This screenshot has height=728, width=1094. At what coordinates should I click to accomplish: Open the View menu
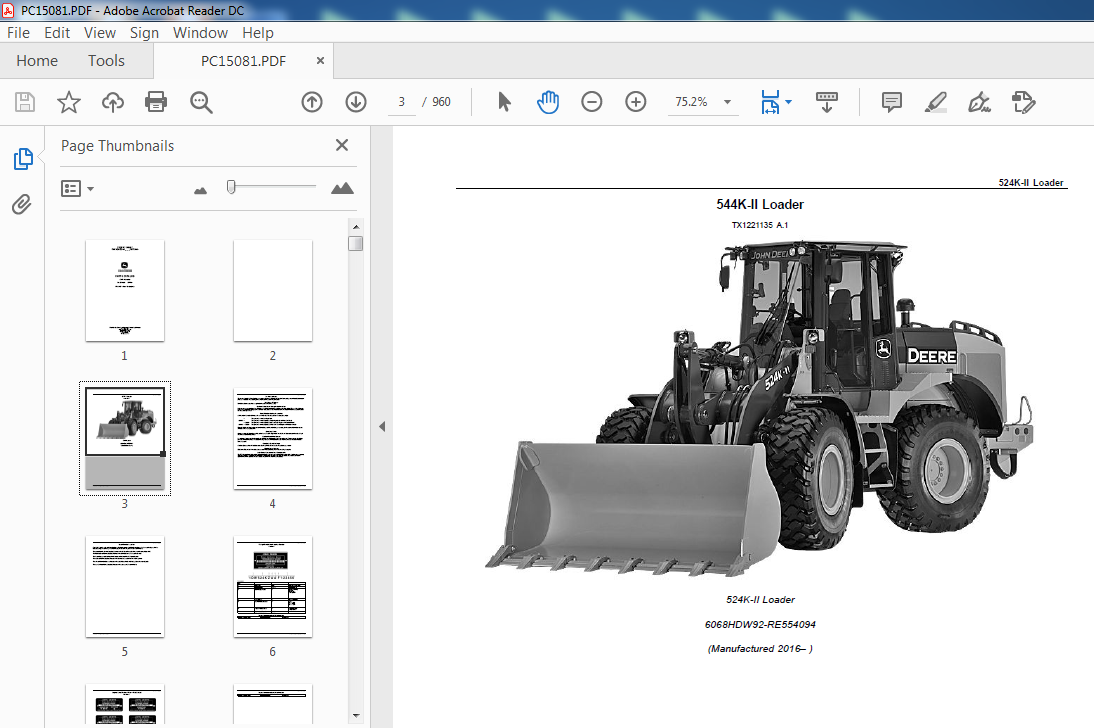click(100, 33)
